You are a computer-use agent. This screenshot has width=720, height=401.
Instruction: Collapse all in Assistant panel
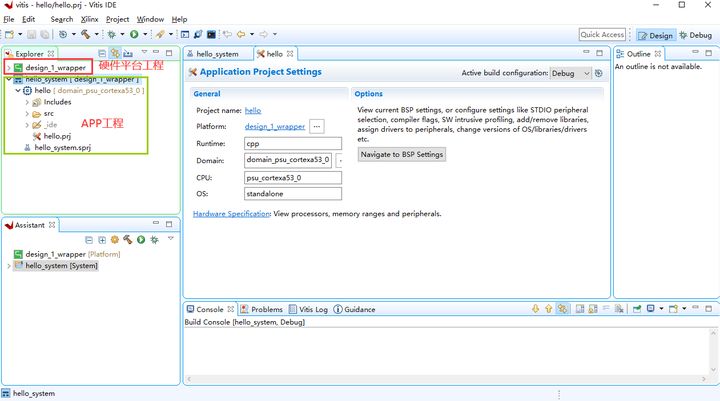tap(89, 240)
